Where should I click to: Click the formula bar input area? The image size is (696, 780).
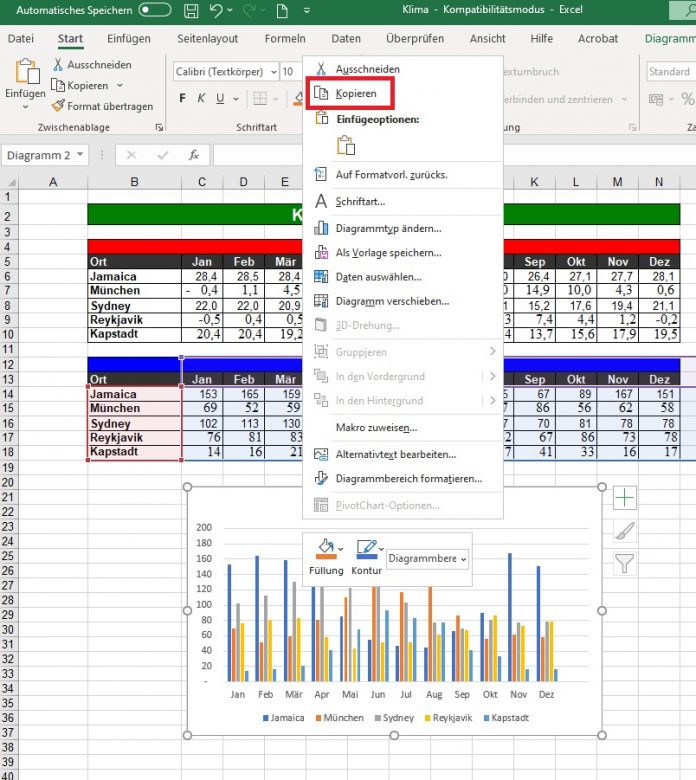pos(258,155)
